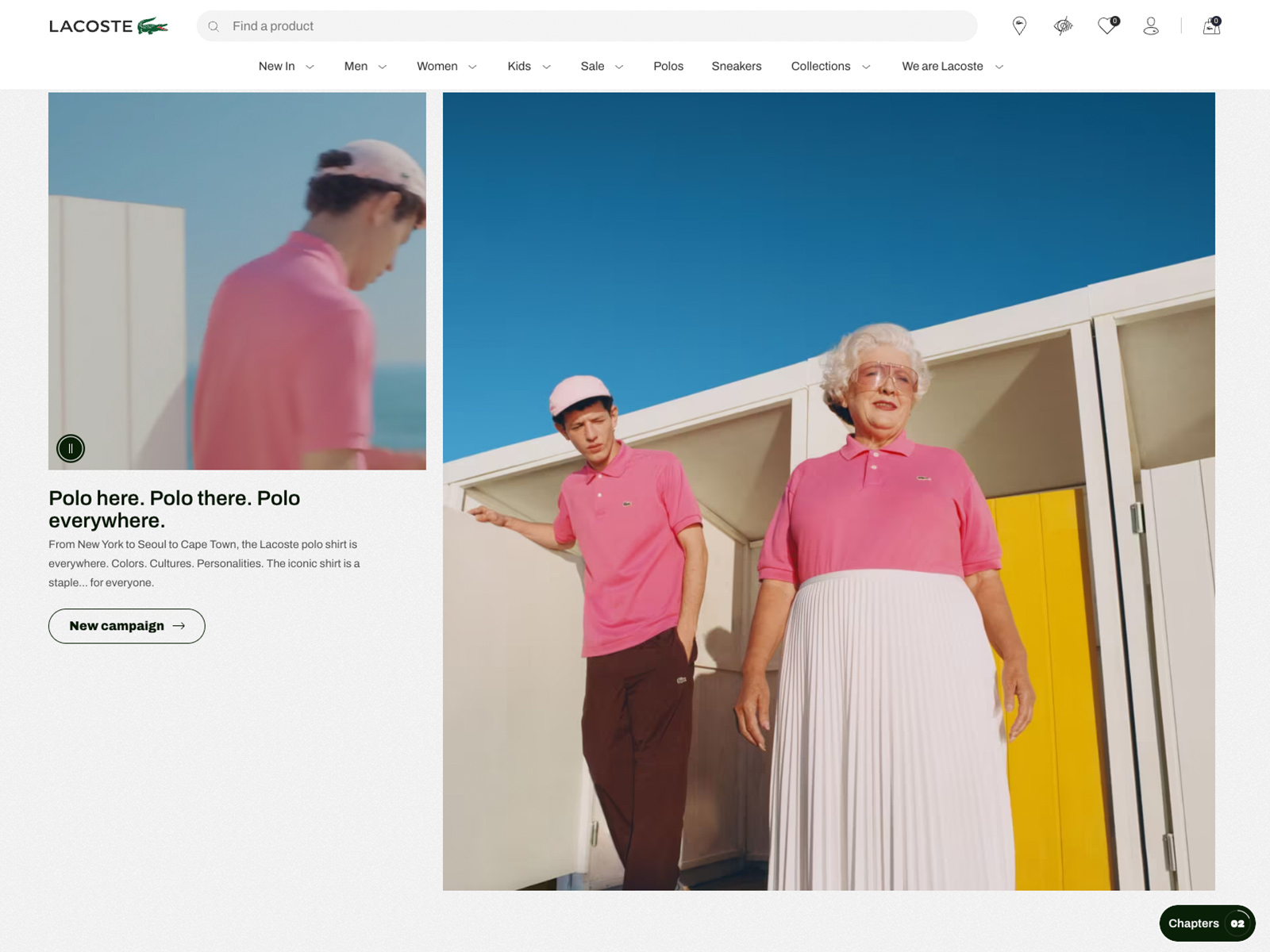This screenshot has height=952, width=1270.
Task: Go to the Polos page
Action: coord(668,67)
